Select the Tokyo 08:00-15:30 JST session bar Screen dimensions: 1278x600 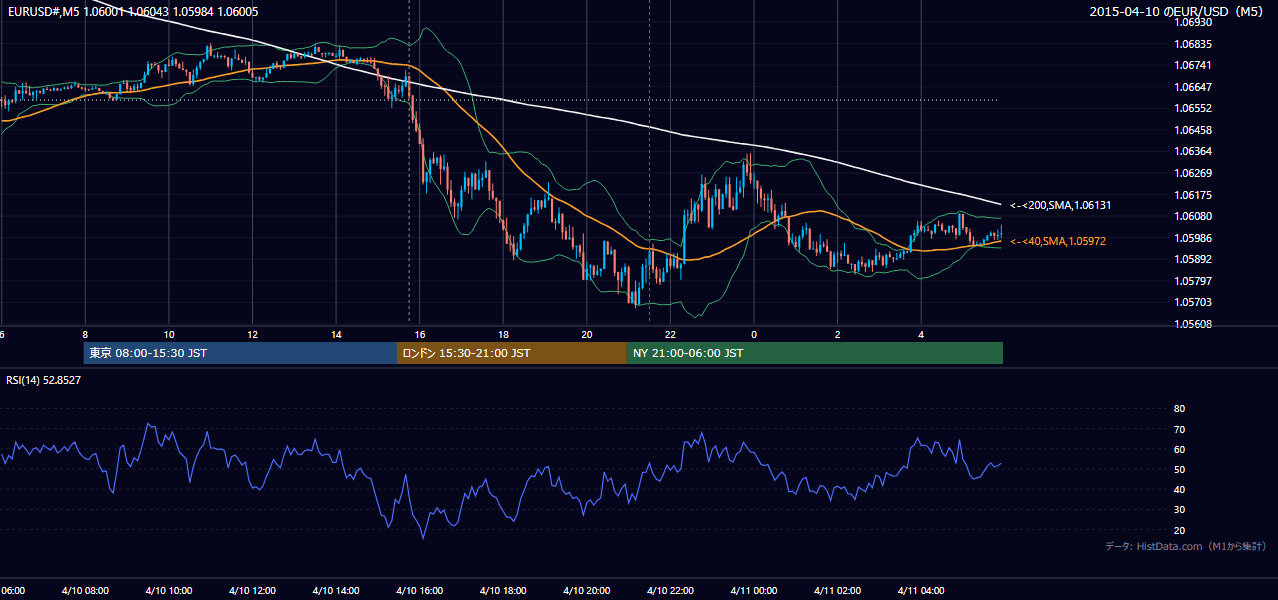coord(240,353)
